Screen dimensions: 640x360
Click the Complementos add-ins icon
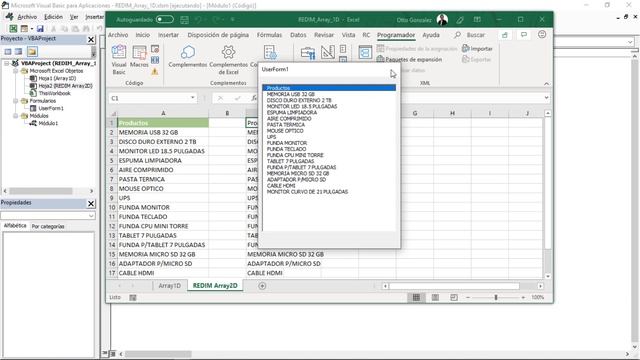188,56
